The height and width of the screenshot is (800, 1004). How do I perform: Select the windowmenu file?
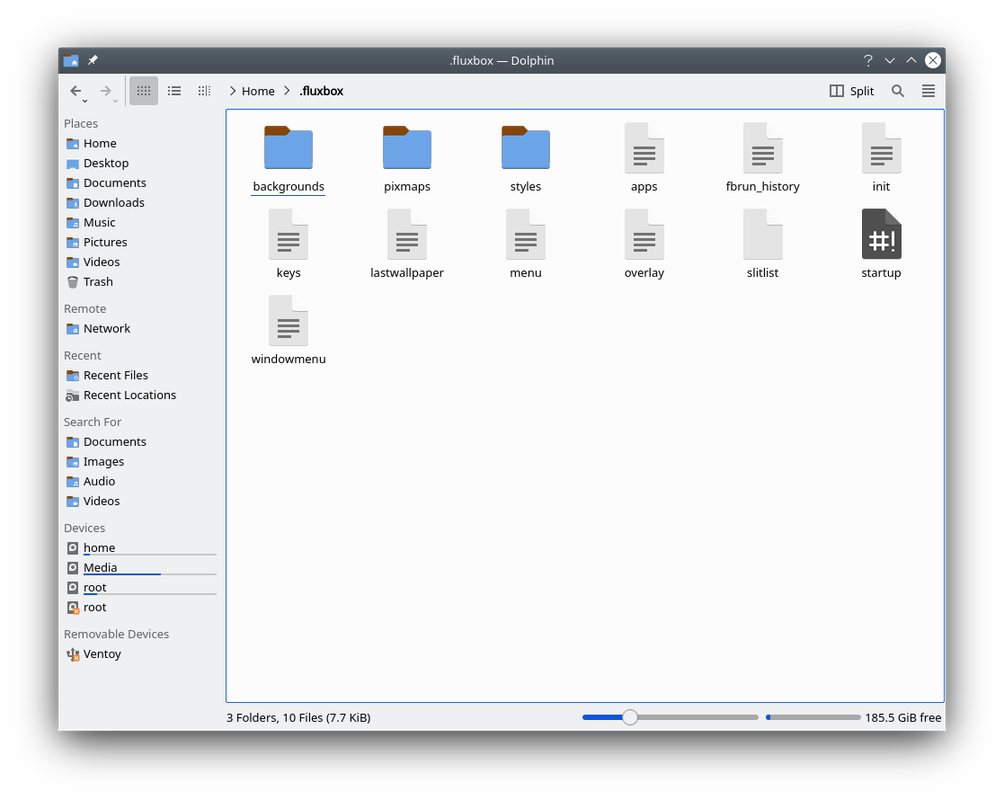(288, 331)
